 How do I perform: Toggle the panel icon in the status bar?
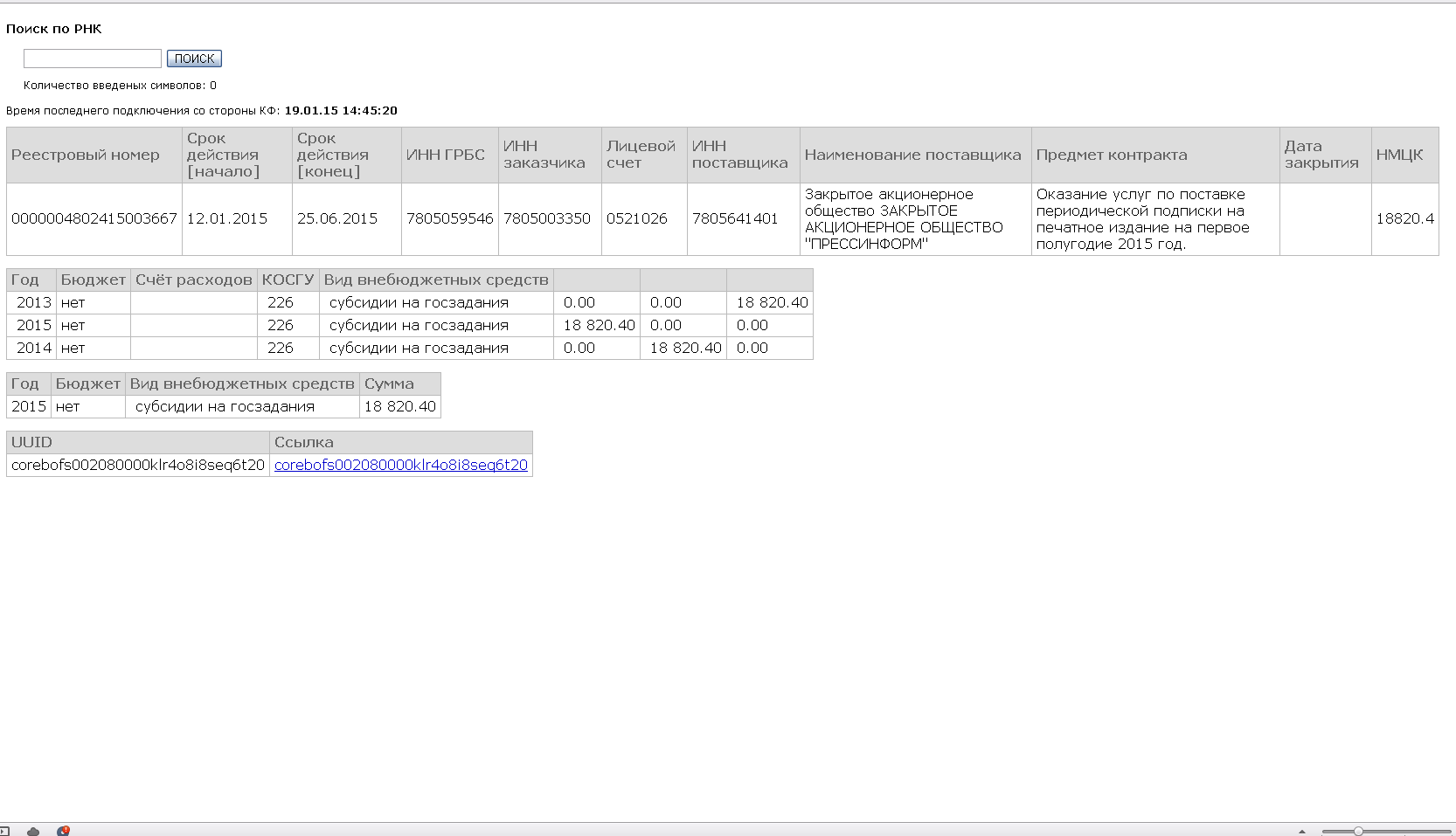click(x=4, y=831)
